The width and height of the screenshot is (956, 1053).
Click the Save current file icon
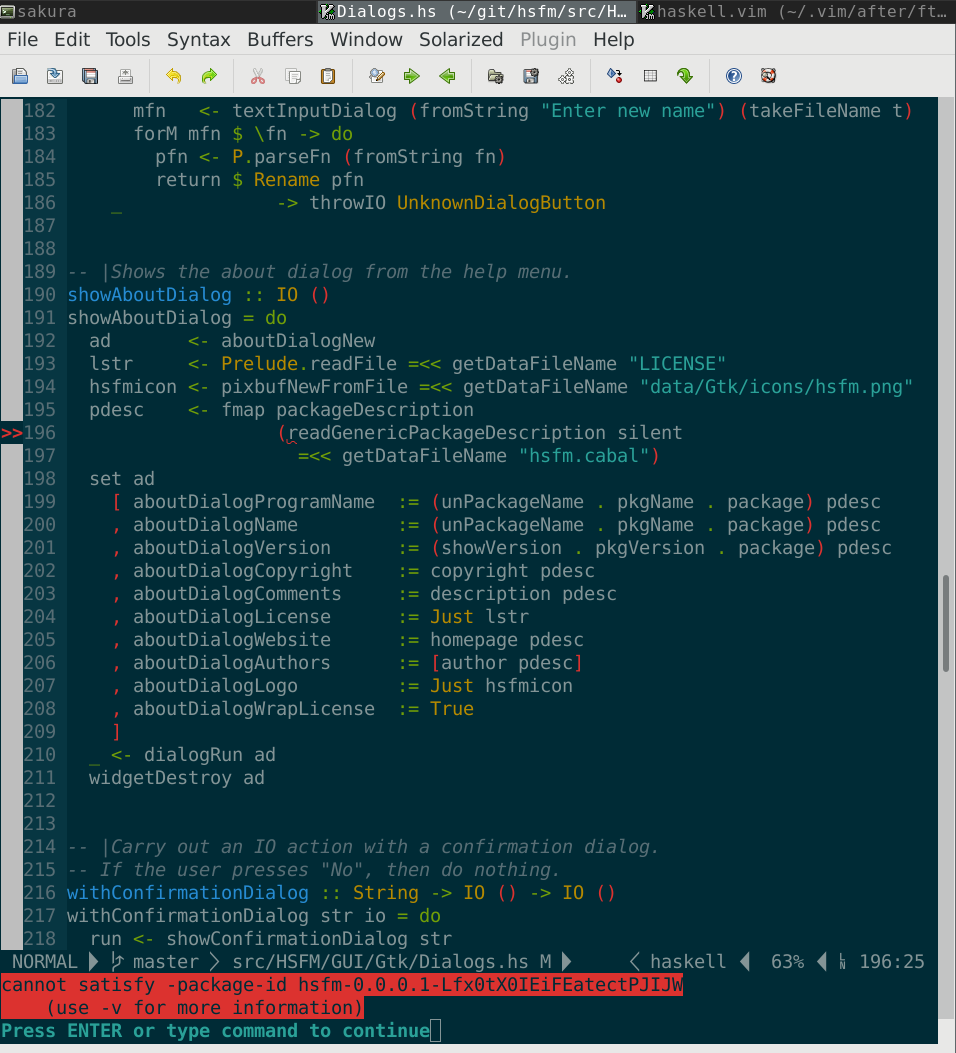[55, 76]
